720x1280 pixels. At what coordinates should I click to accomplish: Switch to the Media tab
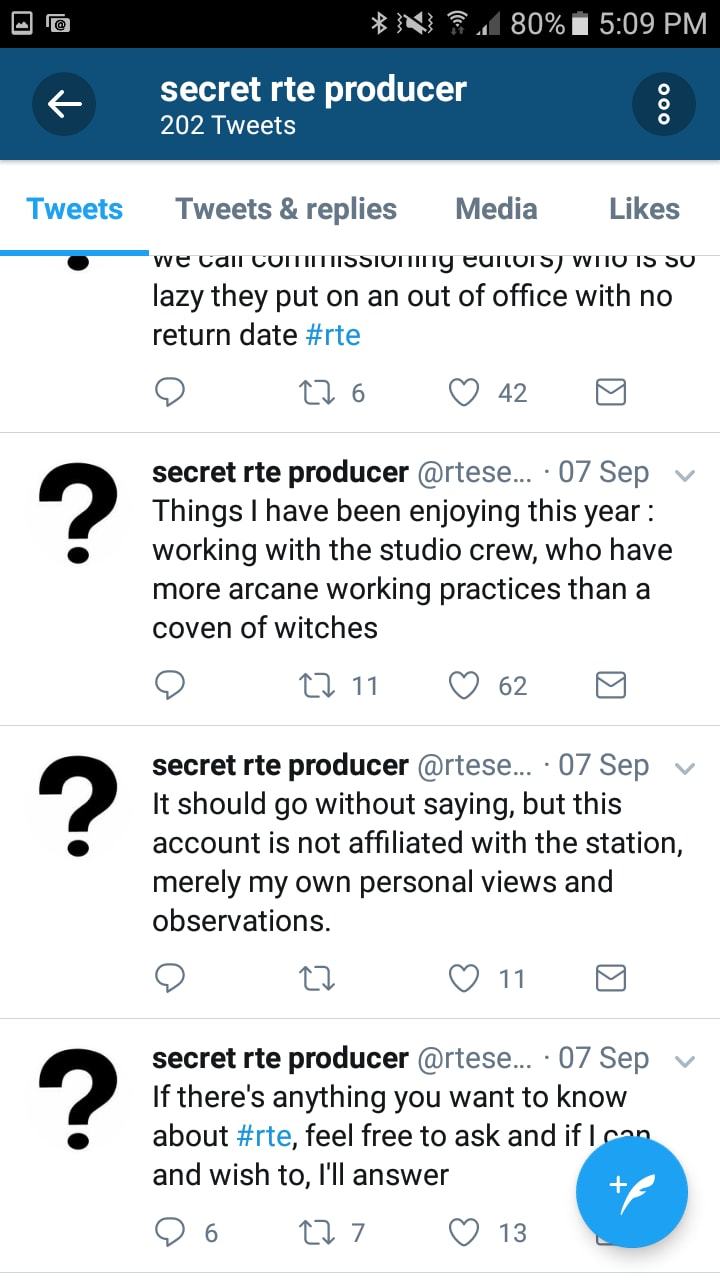(496, 209)
